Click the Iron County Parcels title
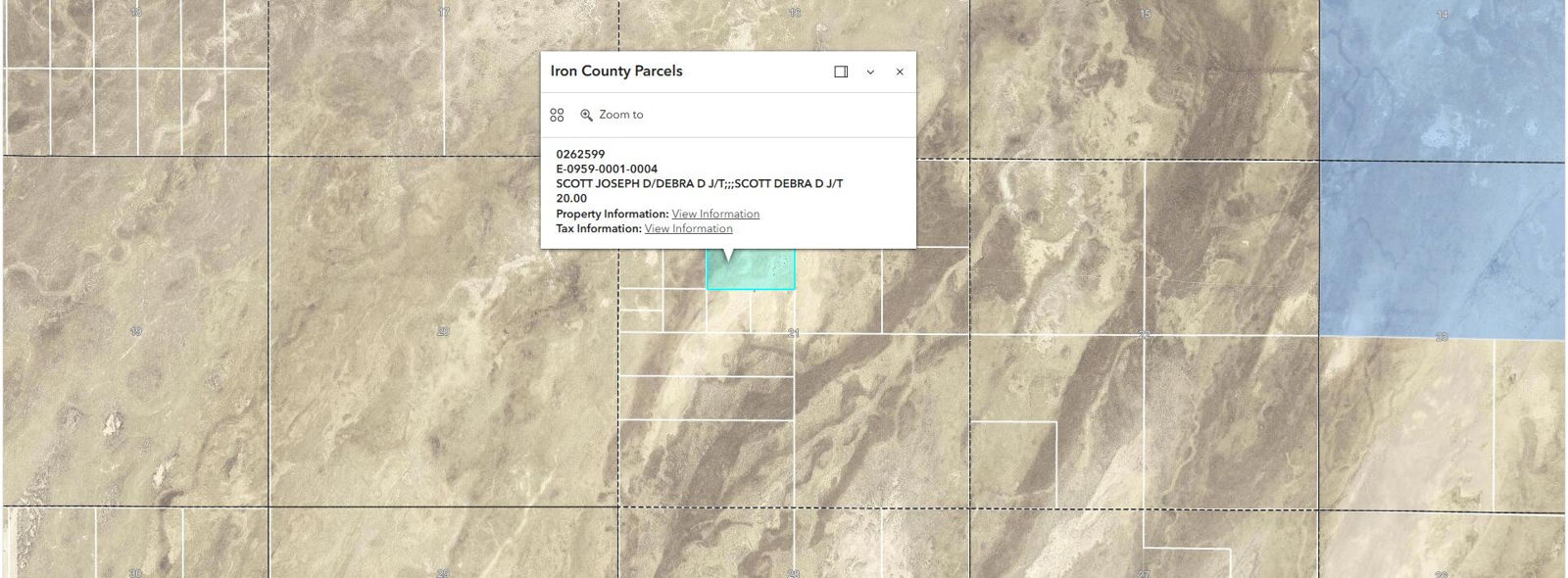 616,71
